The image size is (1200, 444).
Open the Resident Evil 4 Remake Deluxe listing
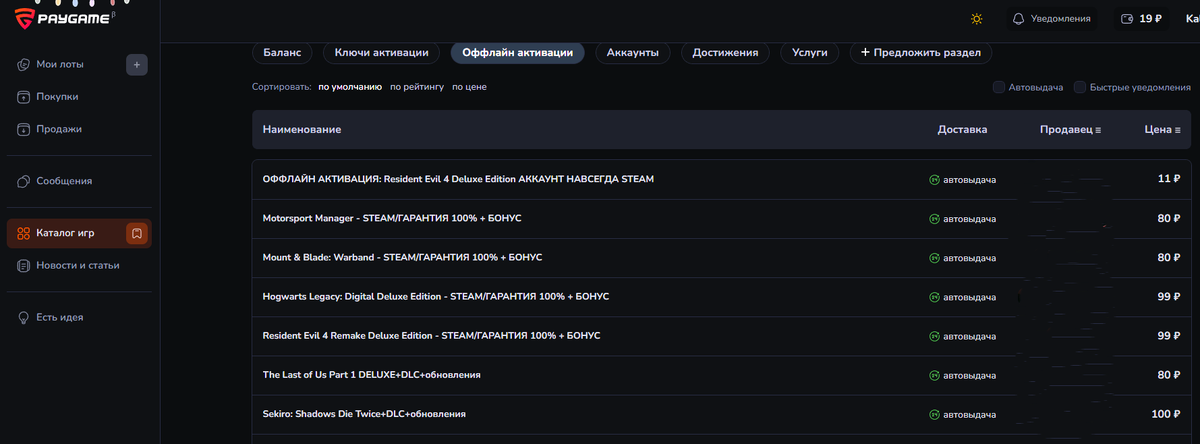coord(431,336)
